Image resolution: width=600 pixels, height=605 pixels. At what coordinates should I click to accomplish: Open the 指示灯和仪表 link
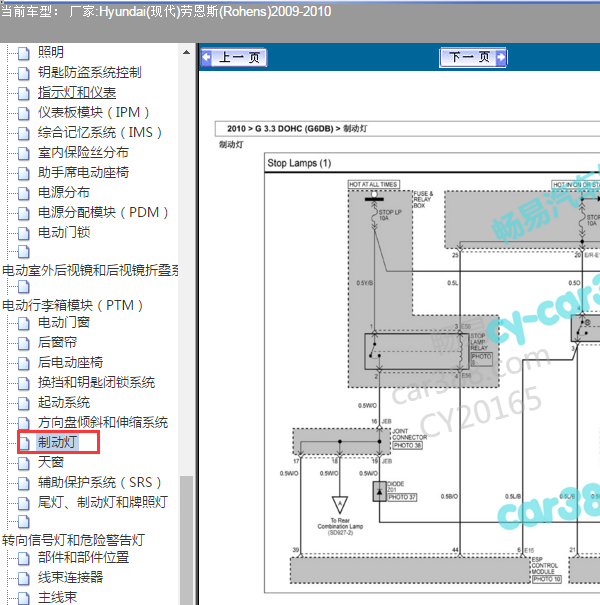tap(77, 92)
